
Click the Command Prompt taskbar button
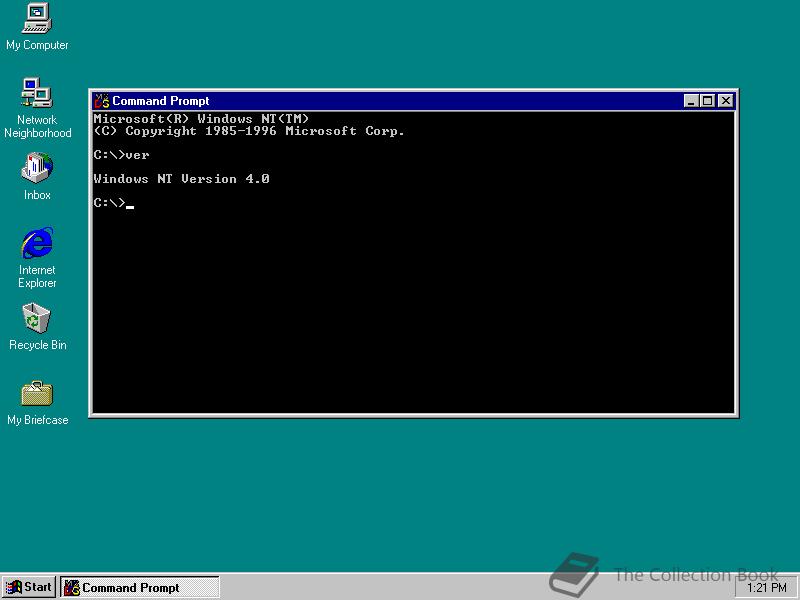(x=140, y=587)
